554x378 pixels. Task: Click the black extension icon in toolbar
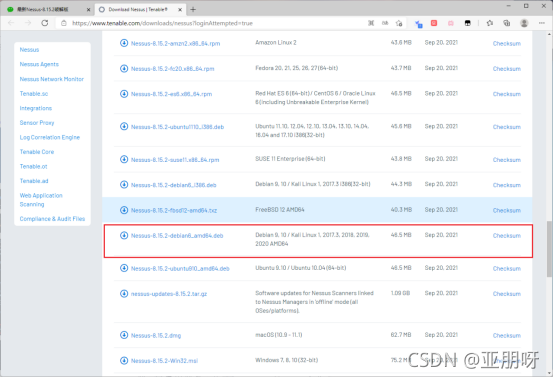coord(468,23)
